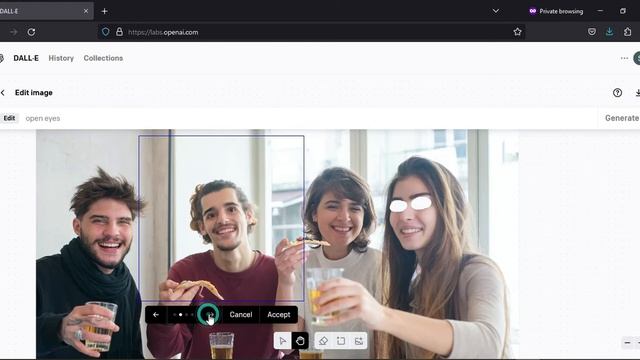Select the hand pan tool
The width and height of the screenshot is (640, 360).
[300, 341]
